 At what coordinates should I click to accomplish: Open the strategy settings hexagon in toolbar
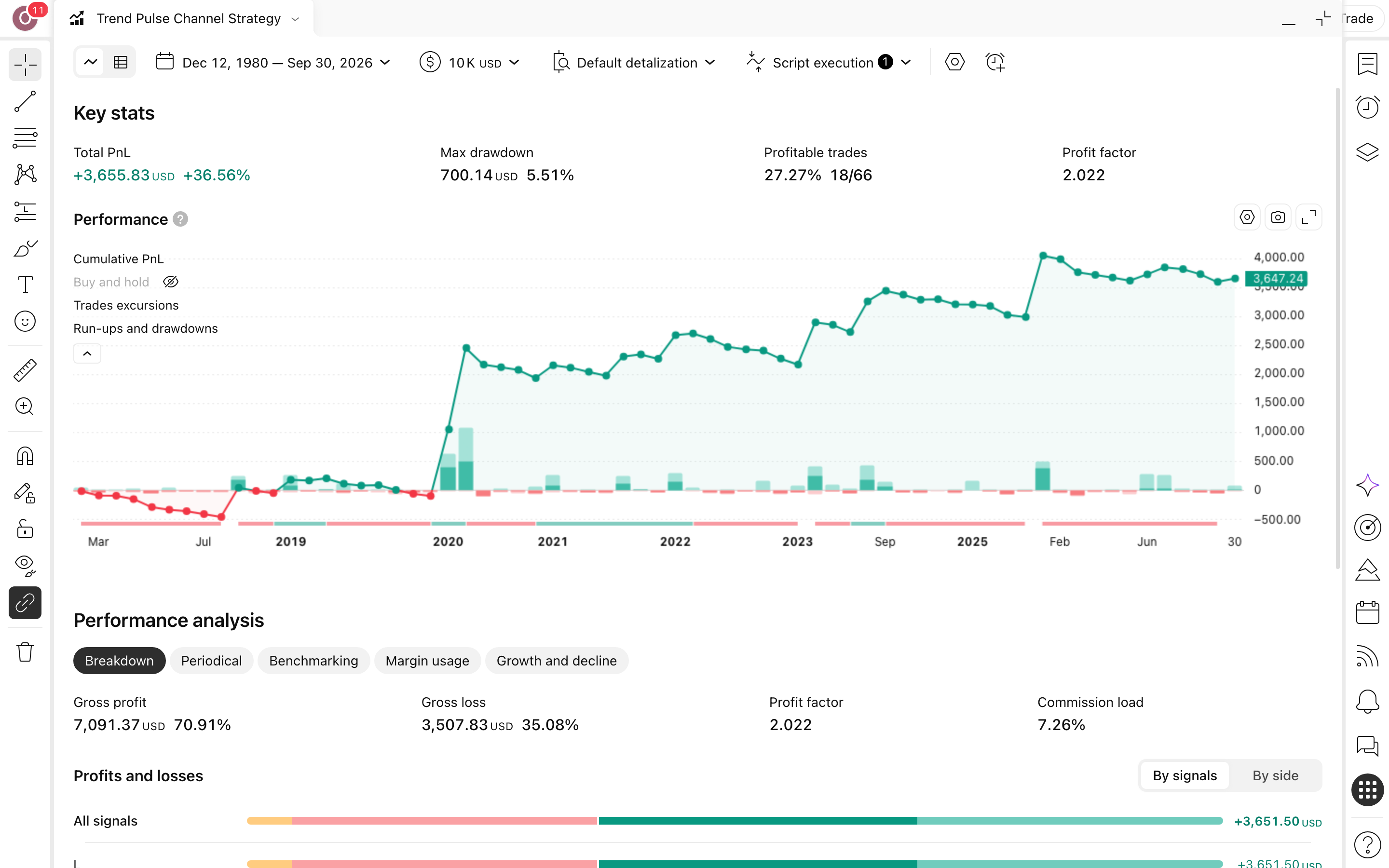pos(954,62)
